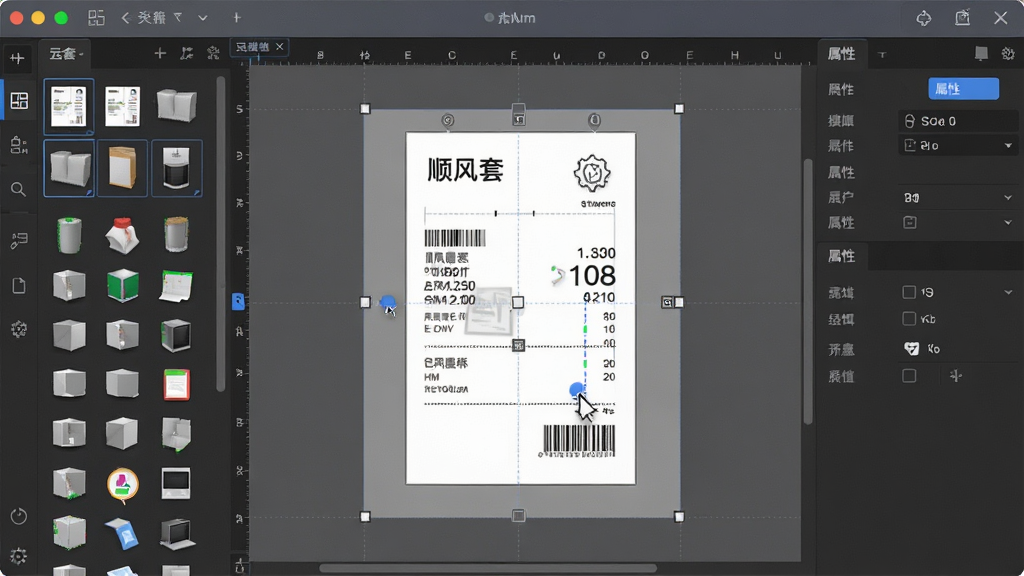Go back using the title bar arrow
Viewport: 1024px width, 576px height.
125,18
